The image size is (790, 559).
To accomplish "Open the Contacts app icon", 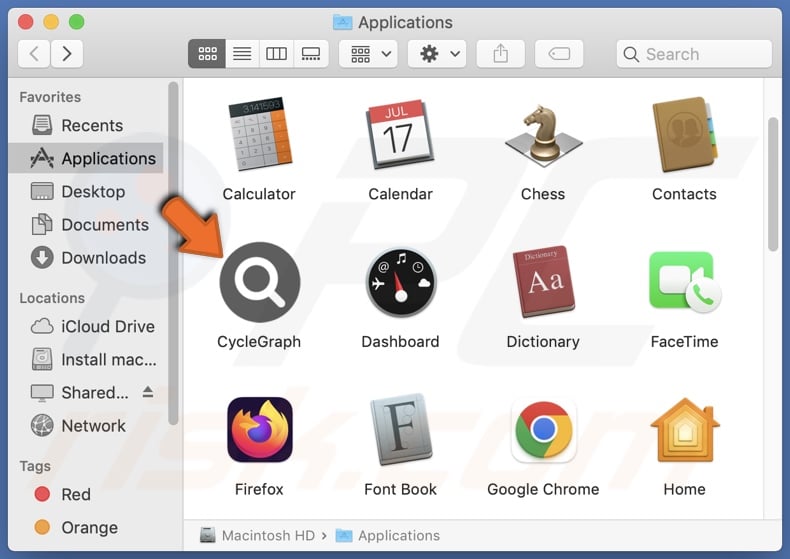I will pos(685,134).
